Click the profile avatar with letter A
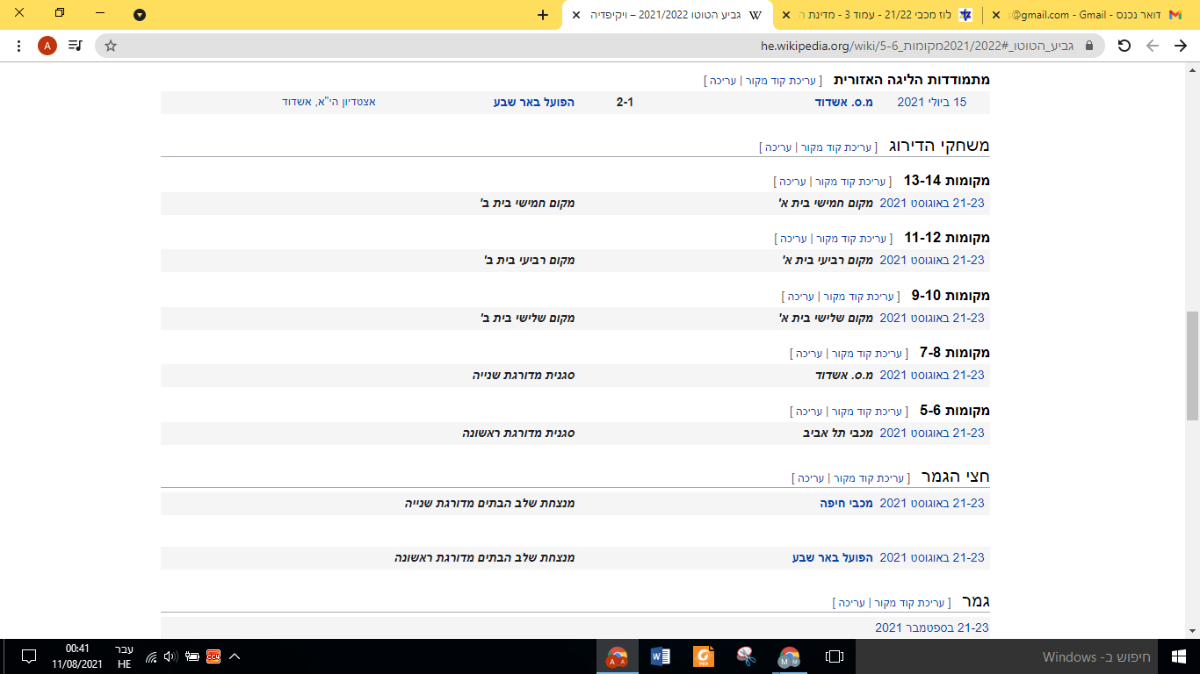Viewport: 1200px width, 674px height. pyautogui.click(x=47, y=46)
